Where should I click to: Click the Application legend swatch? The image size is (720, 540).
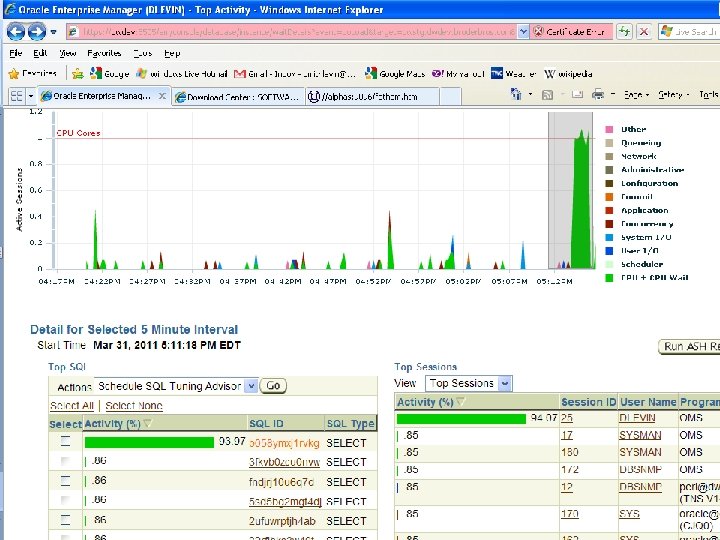(x=609, y=210)
